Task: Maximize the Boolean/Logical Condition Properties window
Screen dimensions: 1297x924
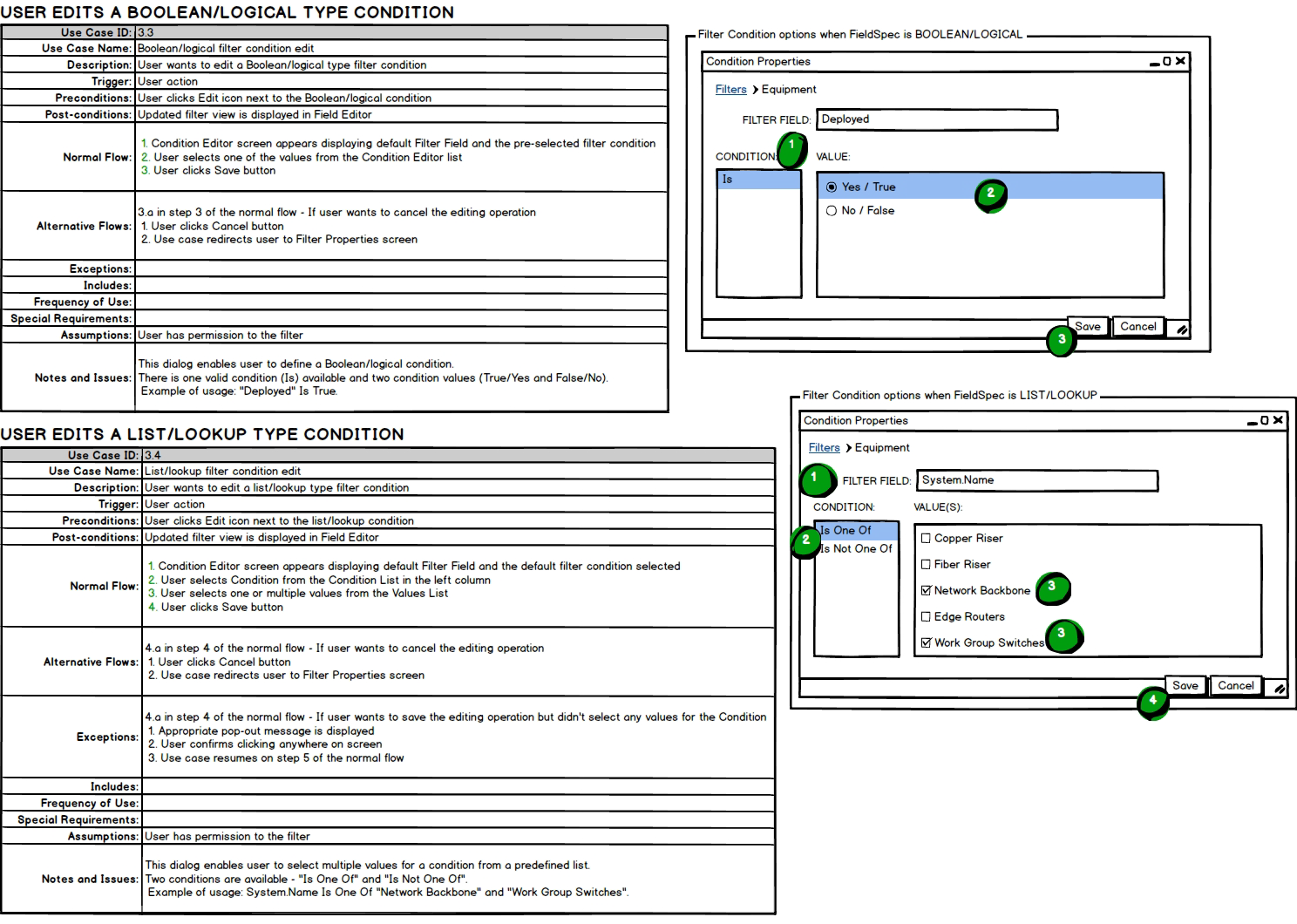Action: pos(1167,61)
